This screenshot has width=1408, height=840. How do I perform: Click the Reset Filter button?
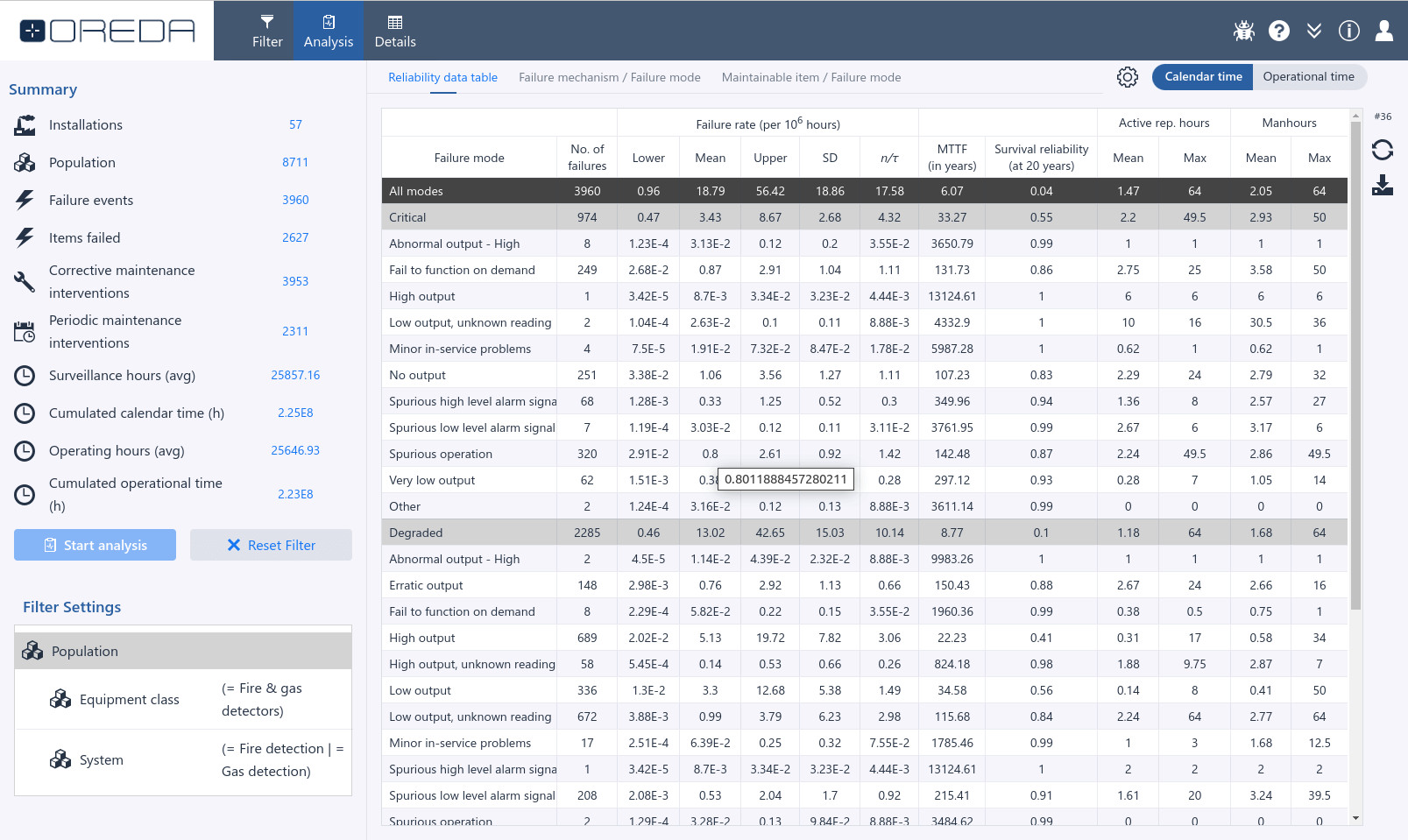pos(271,545)
